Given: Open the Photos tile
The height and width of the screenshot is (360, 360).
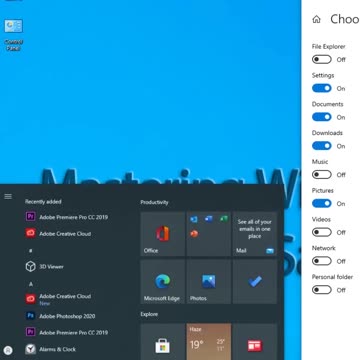Looking at the screenshot, I should (x=209, y=282).
